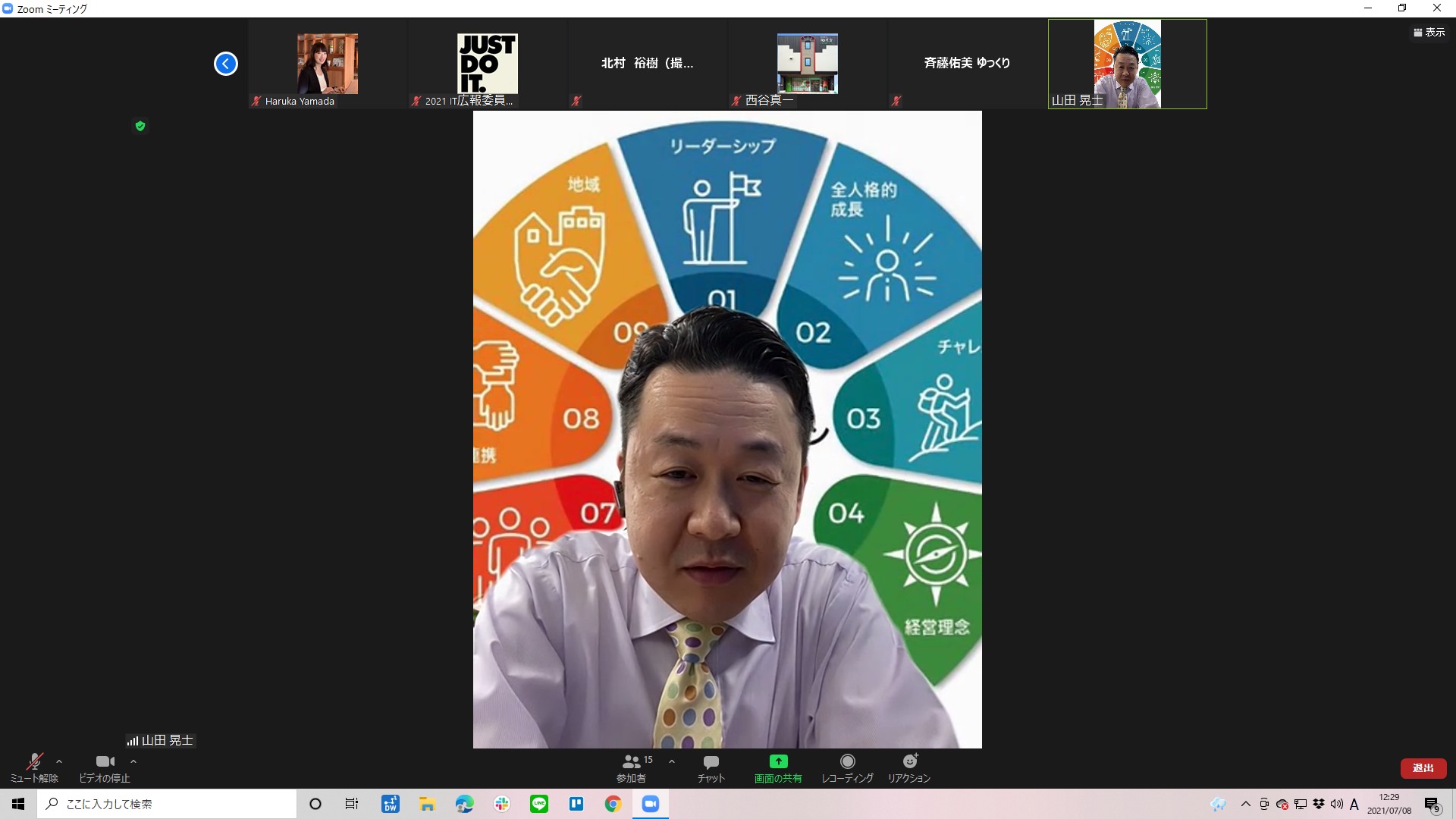Open the 表示 view options
Screen dimensions: 1456x819
(1429, 32)
